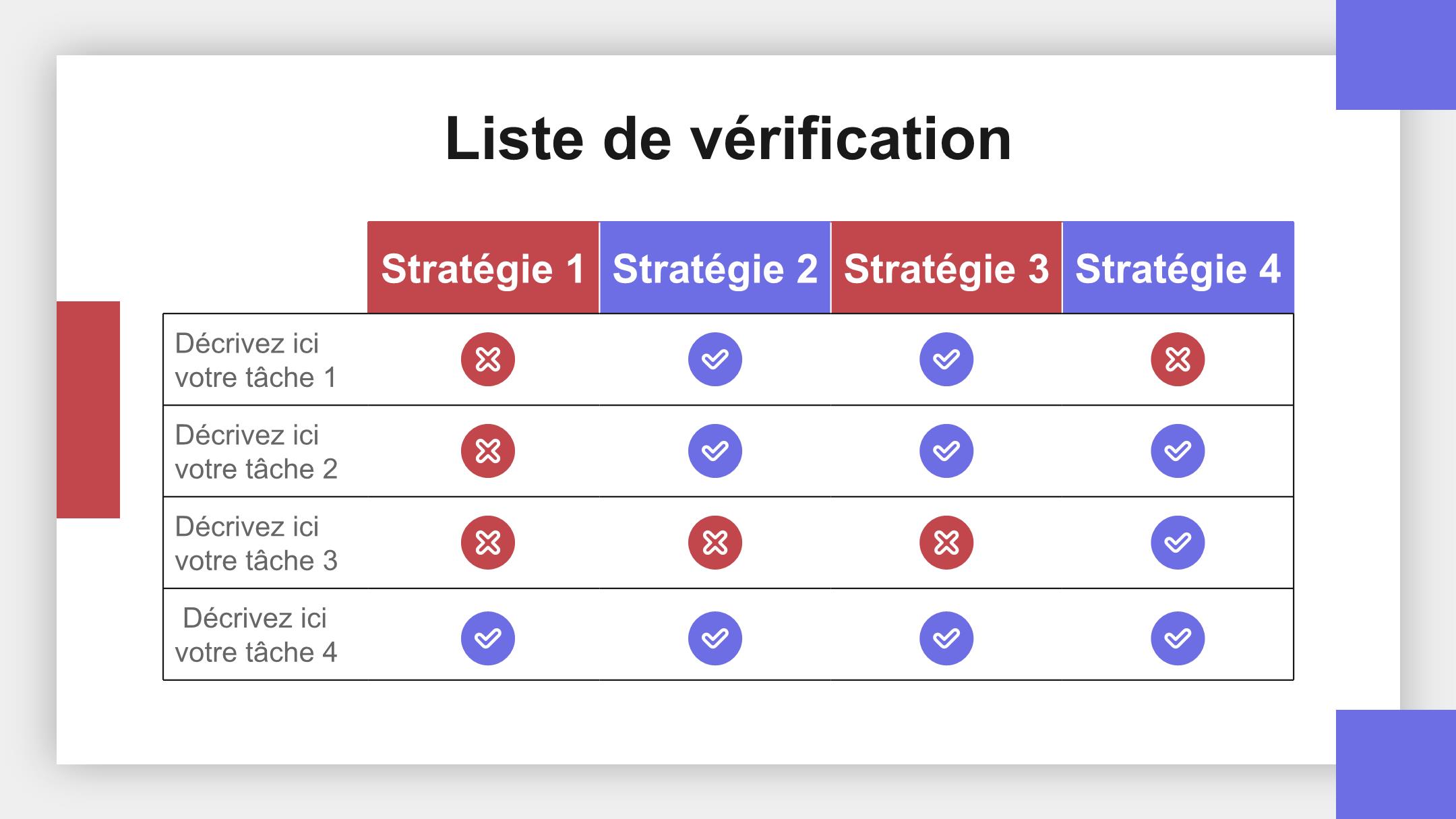Image resolution: width=1456 pixels, height=819 pixels.
Task: Click the red cross for tâche 3 Stratégie 2
Action: [715, 543]
